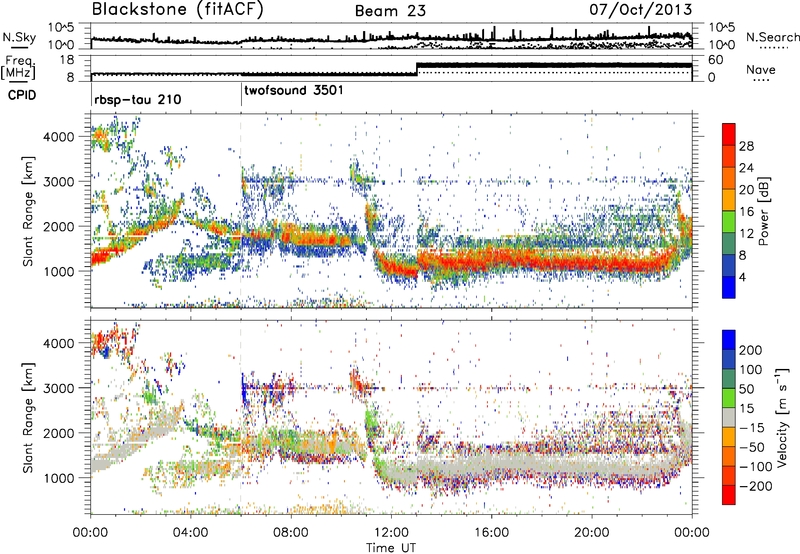Click the "16" power colorbar tick label
This screenshot has height=554, width=800.
(746, 212)
